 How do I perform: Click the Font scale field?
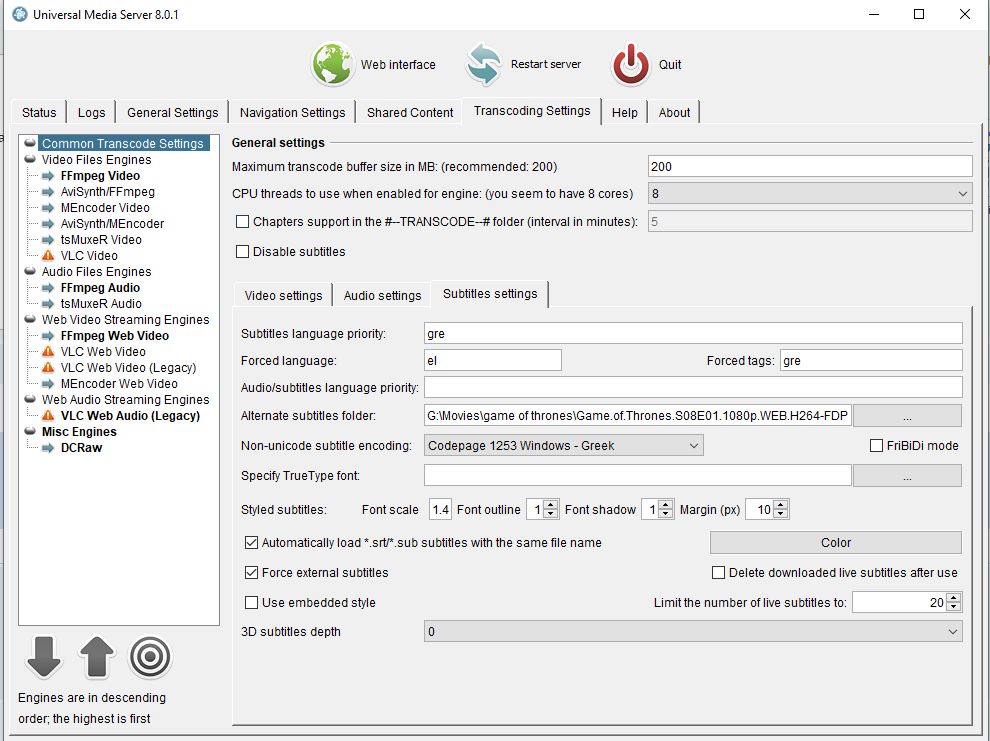(440, 509)
